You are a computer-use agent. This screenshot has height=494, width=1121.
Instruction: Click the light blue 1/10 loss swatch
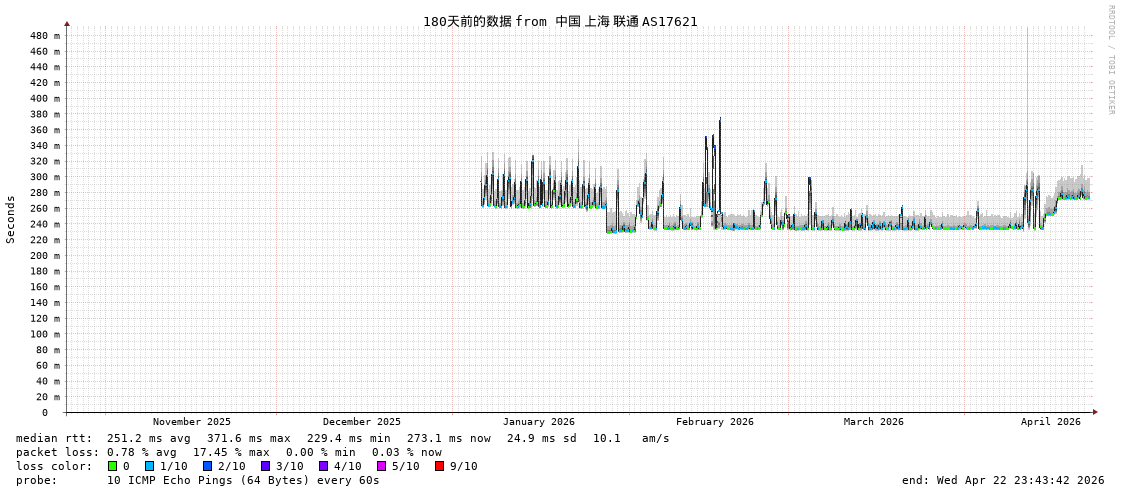coord(149,466)
